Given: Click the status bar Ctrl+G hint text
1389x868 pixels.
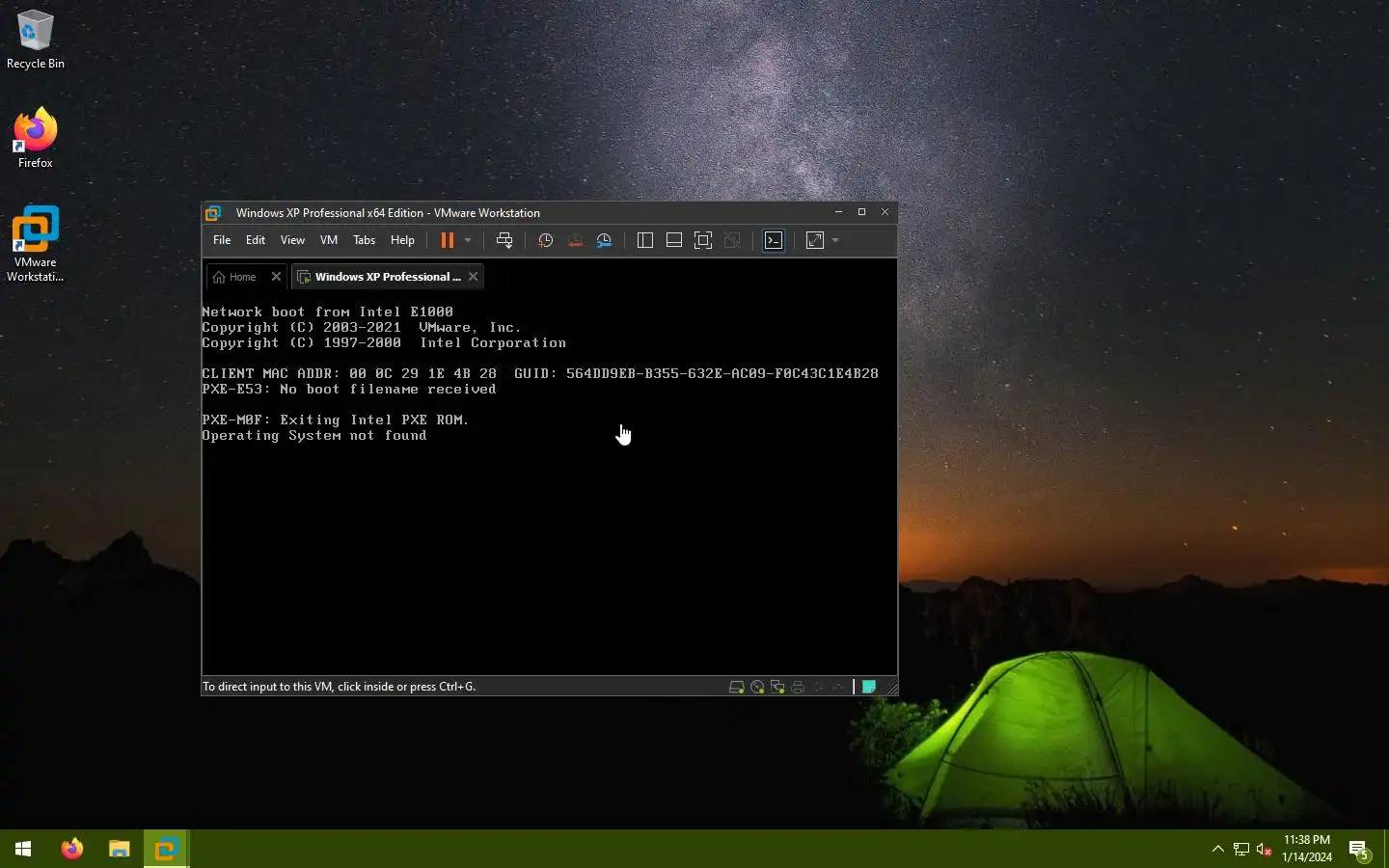Looking at the screenshot, I should point(339,687).
